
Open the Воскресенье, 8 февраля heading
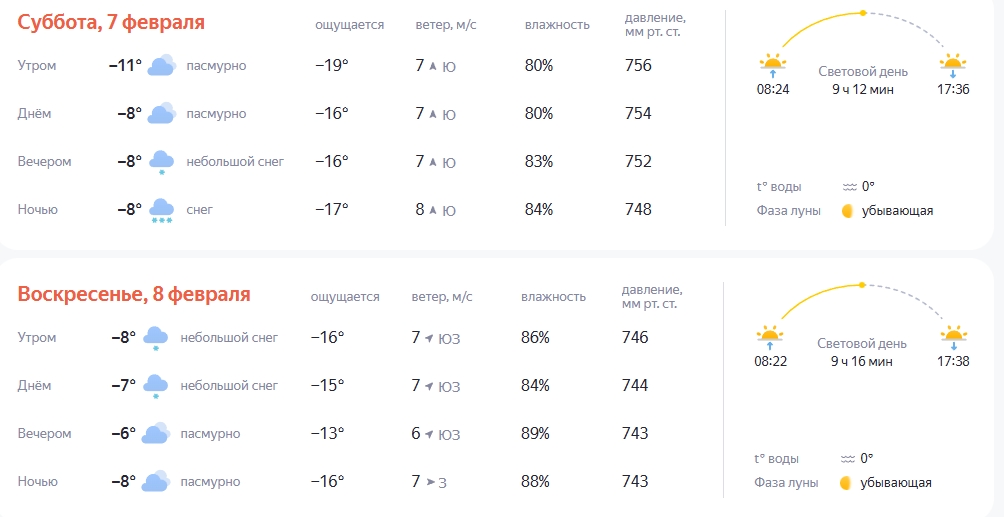(x=134, y=294)
